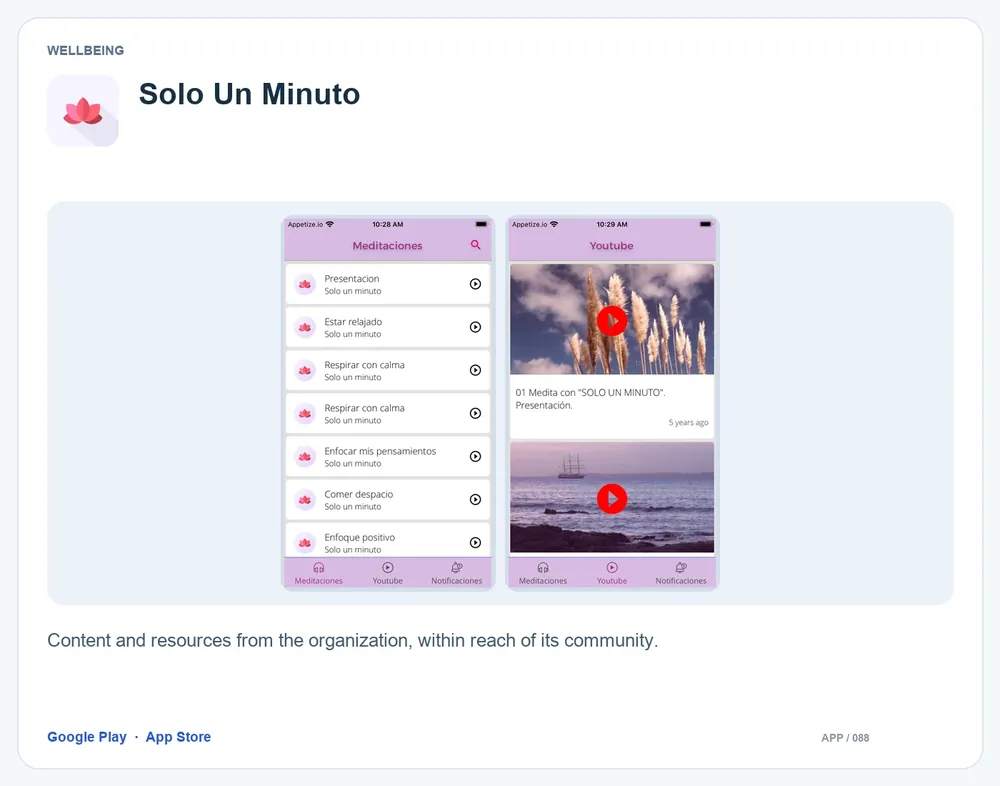Play the Comer despacio meditation
Image resolution: width=1000 pixels, height=786 pixels.
click(475, 500)
